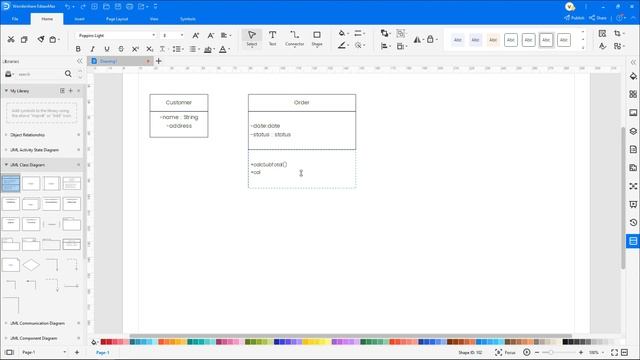Open the bullet list dropdown
The width and height of the screenshot is (640, 360).
[x=182, y=49]
